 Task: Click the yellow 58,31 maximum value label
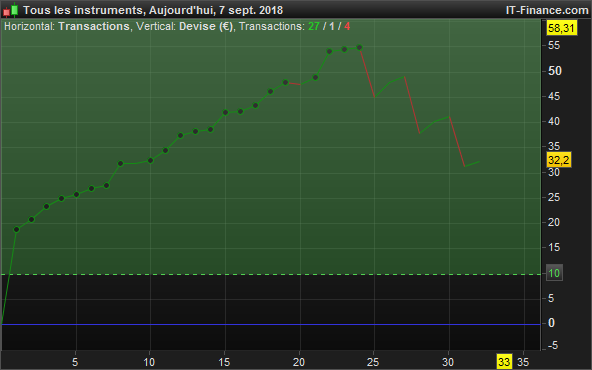click(x=561, y=28)
